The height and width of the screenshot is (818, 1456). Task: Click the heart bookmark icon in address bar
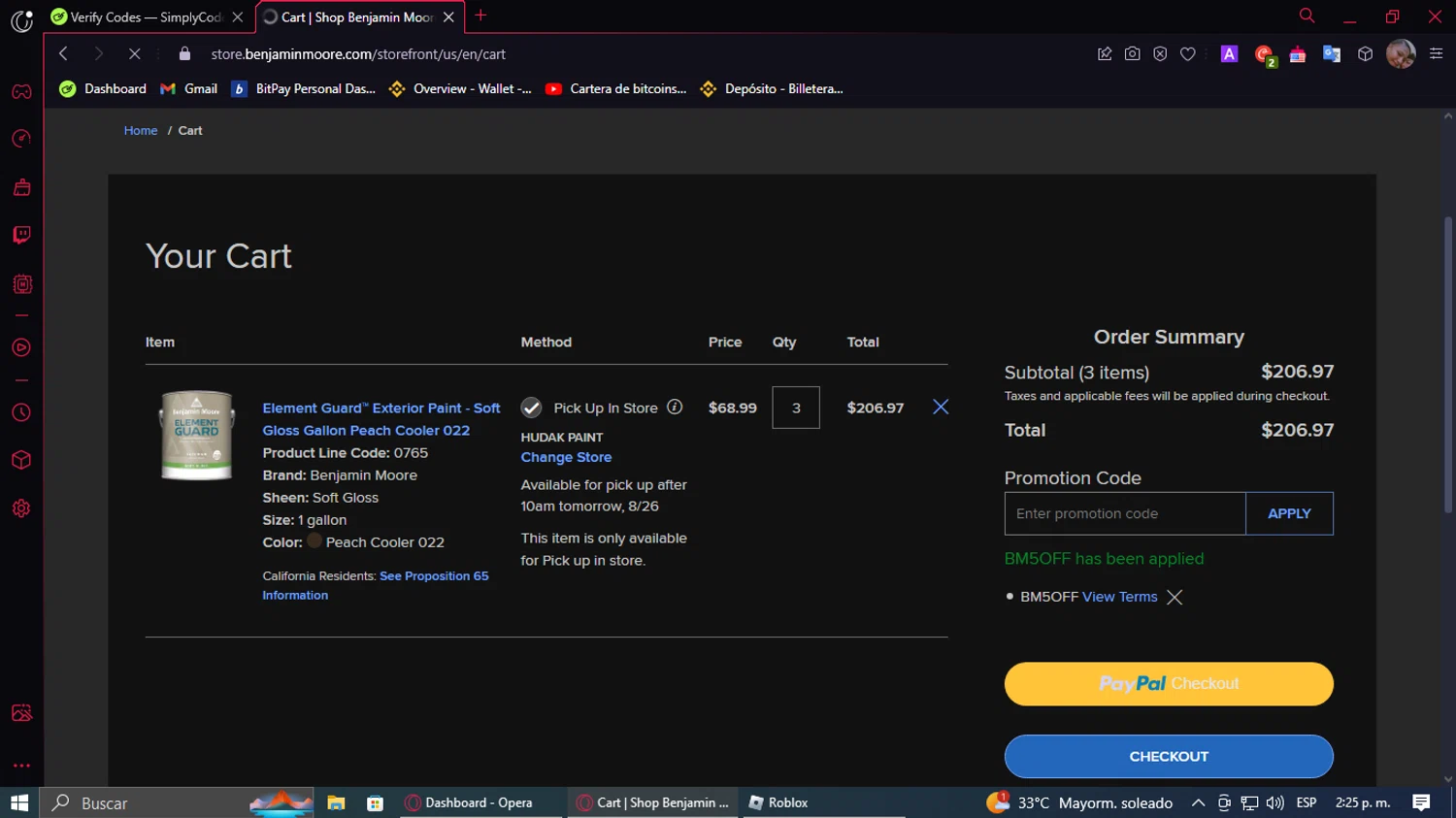[x=1187, y=54]
